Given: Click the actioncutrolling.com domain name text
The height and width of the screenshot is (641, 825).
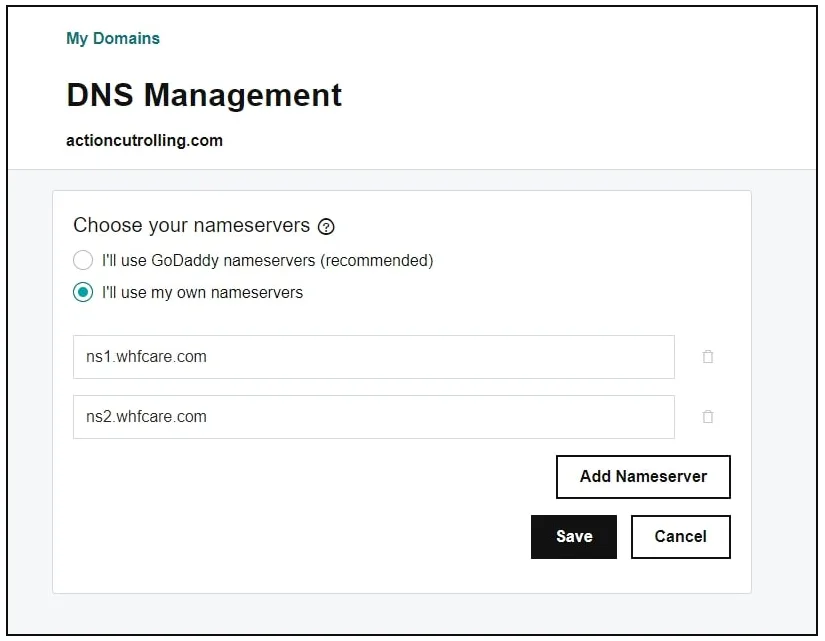Looking at the screenshot, I should [x=144, y=141].
